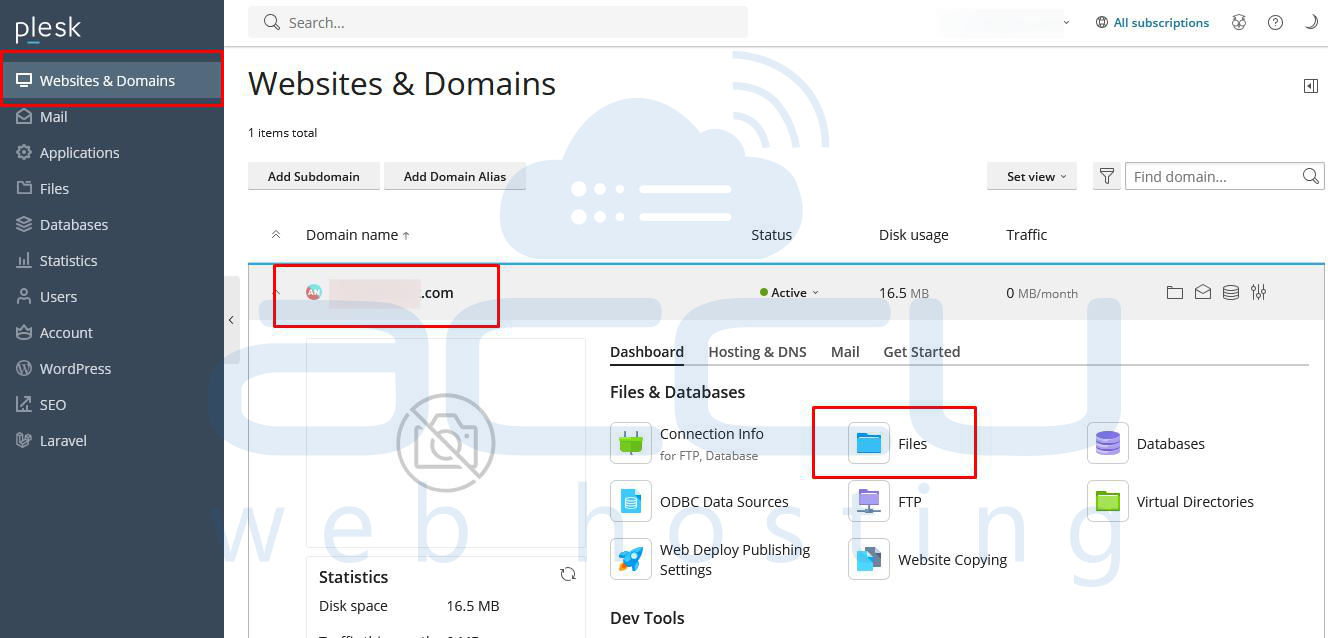The height and width of the screenshot is (638, 1328).
Task: Open Databases from Files & Databases section
Action: point(1107,443)
